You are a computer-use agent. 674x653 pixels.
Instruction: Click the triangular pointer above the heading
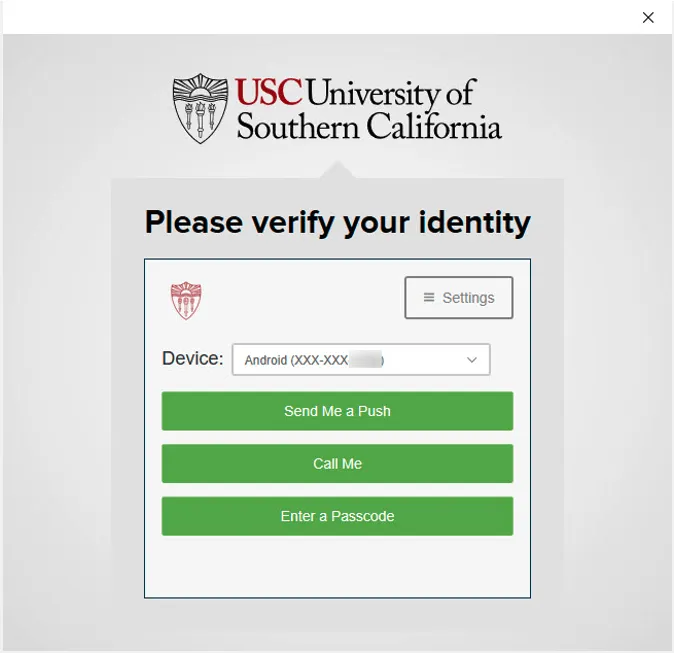[337, 169]
